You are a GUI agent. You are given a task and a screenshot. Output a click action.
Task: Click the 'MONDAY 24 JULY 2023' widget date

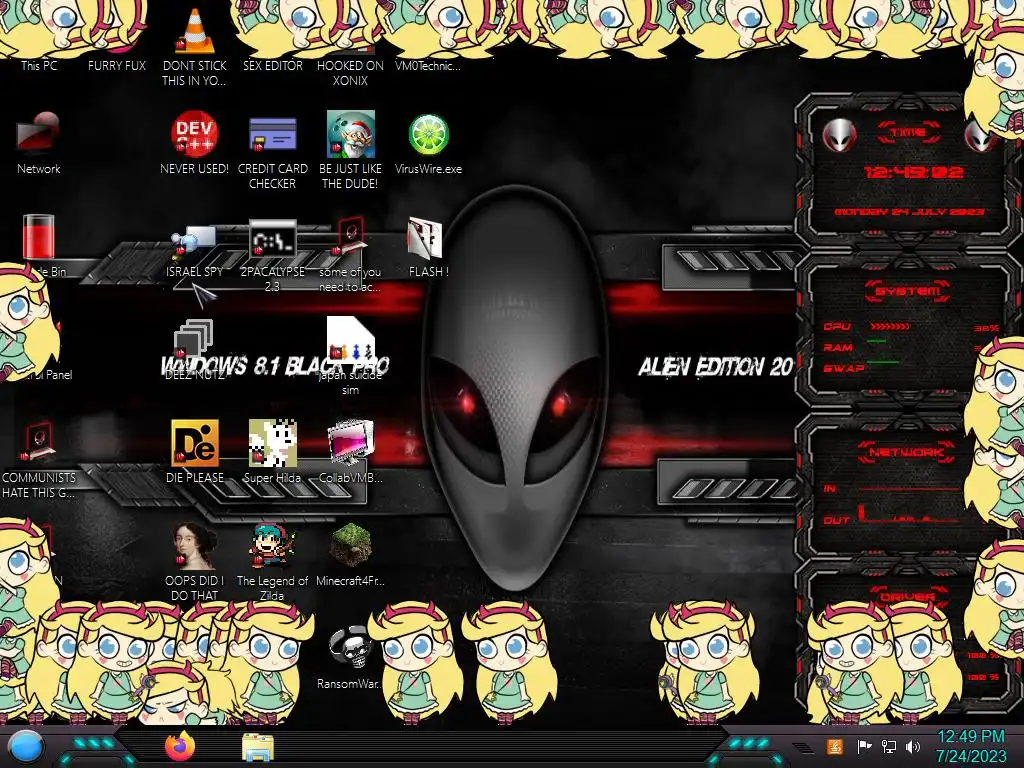click(x=908, y=212)
